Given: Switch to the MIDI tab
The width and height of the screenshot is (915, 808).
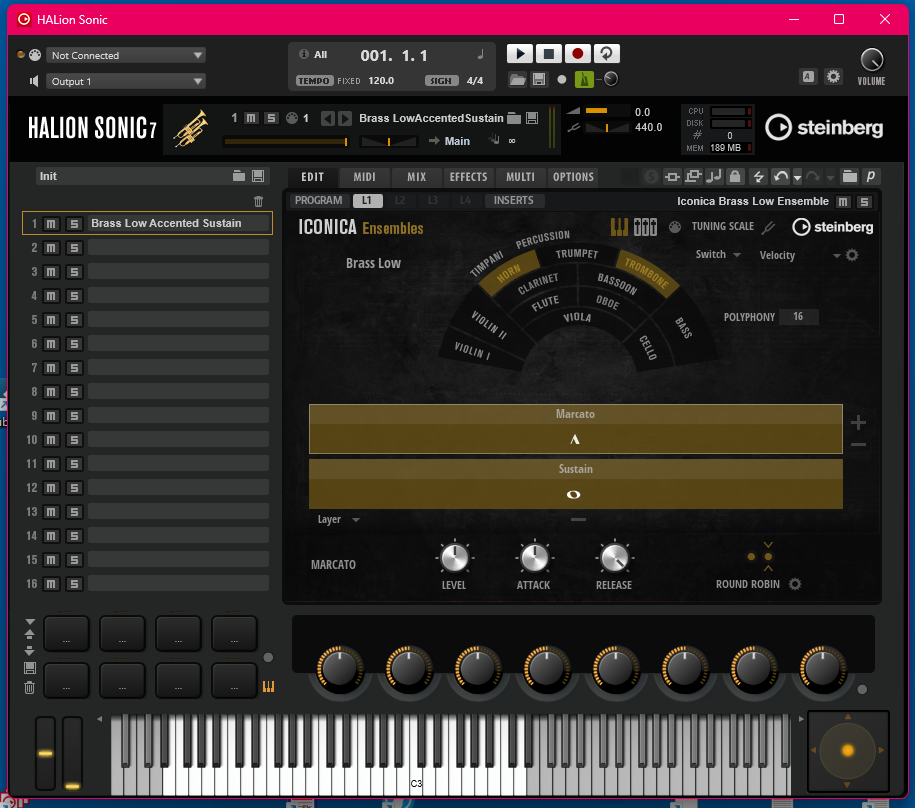Looking at the screenshot, I should [364, 177].
